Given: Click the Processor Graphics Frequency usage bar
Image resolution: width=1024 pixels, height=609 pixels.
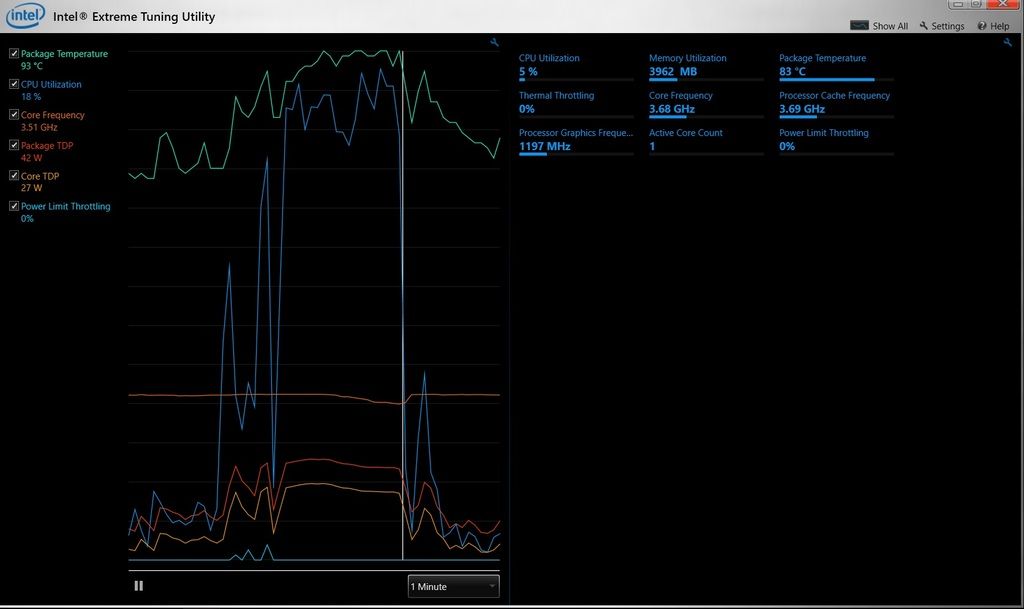Looking at the screenshot, I should point(576,154).
